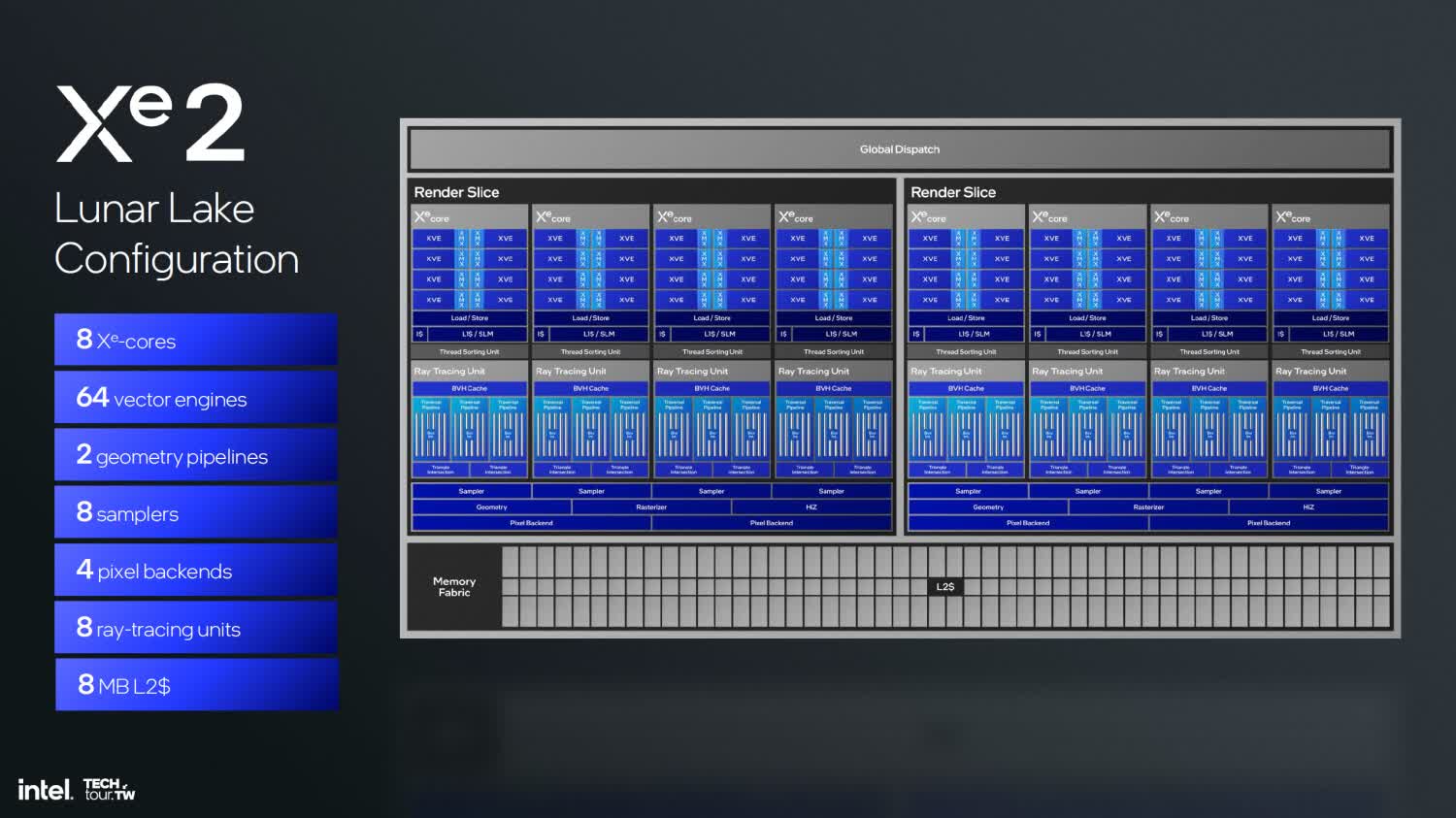The height and width of the screenshot is (818, 1456).
Task: Select Geometry block in left Render Slice
Action: pos(491,507)
